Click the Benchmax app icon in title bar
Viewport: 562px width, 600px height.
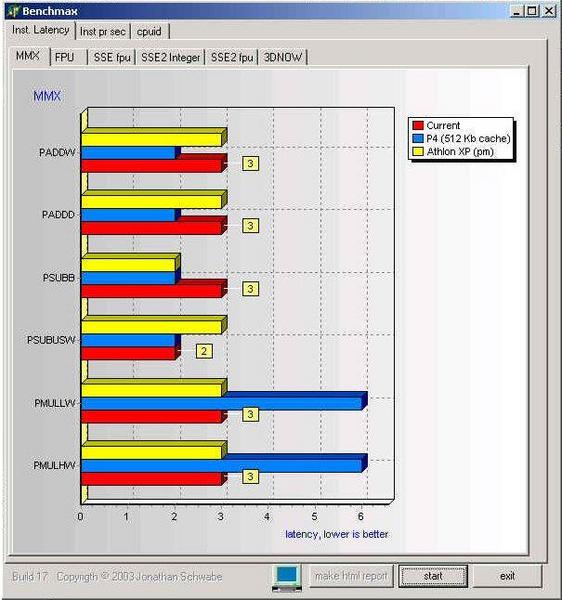[14, 11]
